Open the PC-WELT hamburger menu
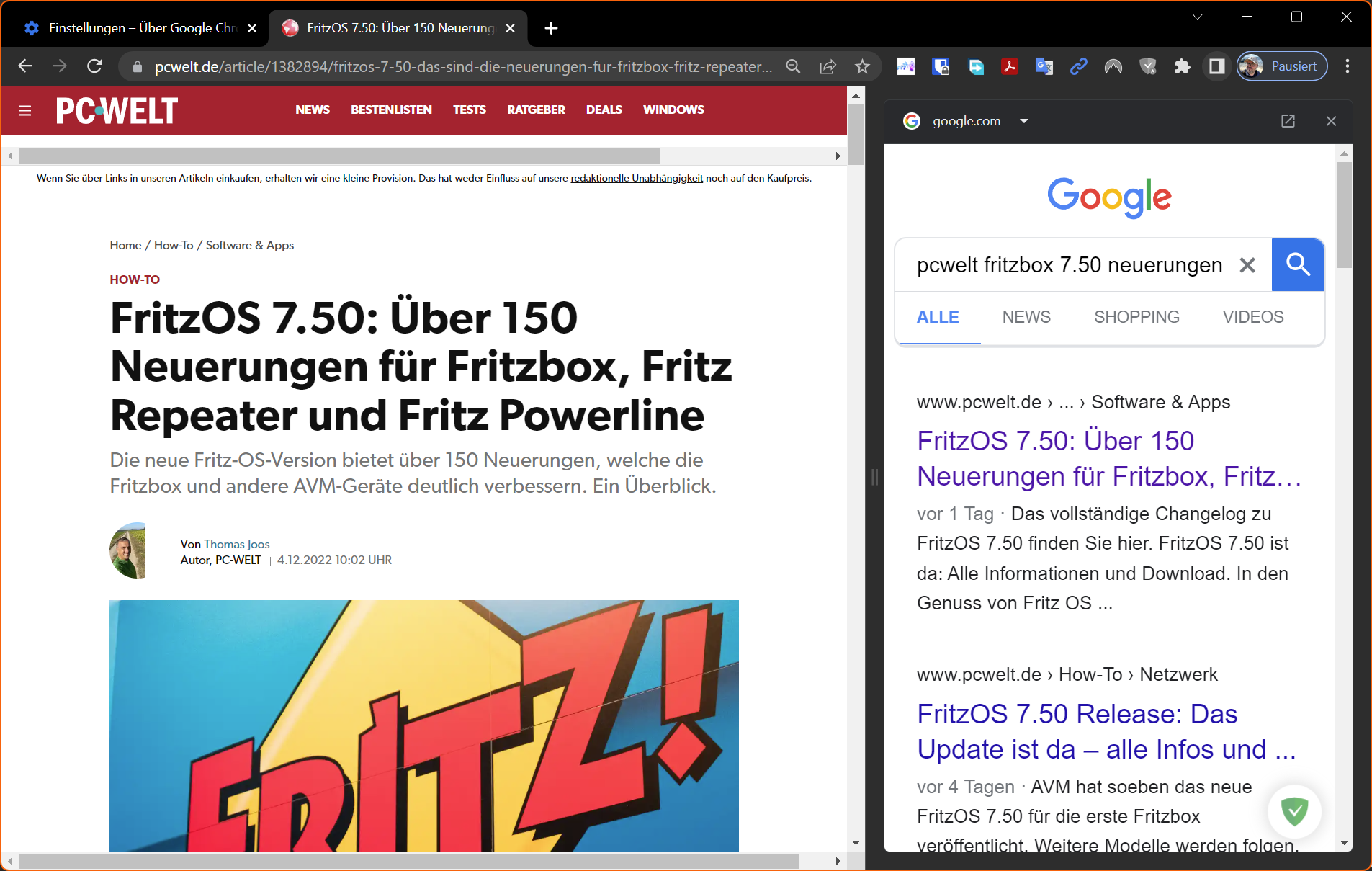 click(25, 110)
